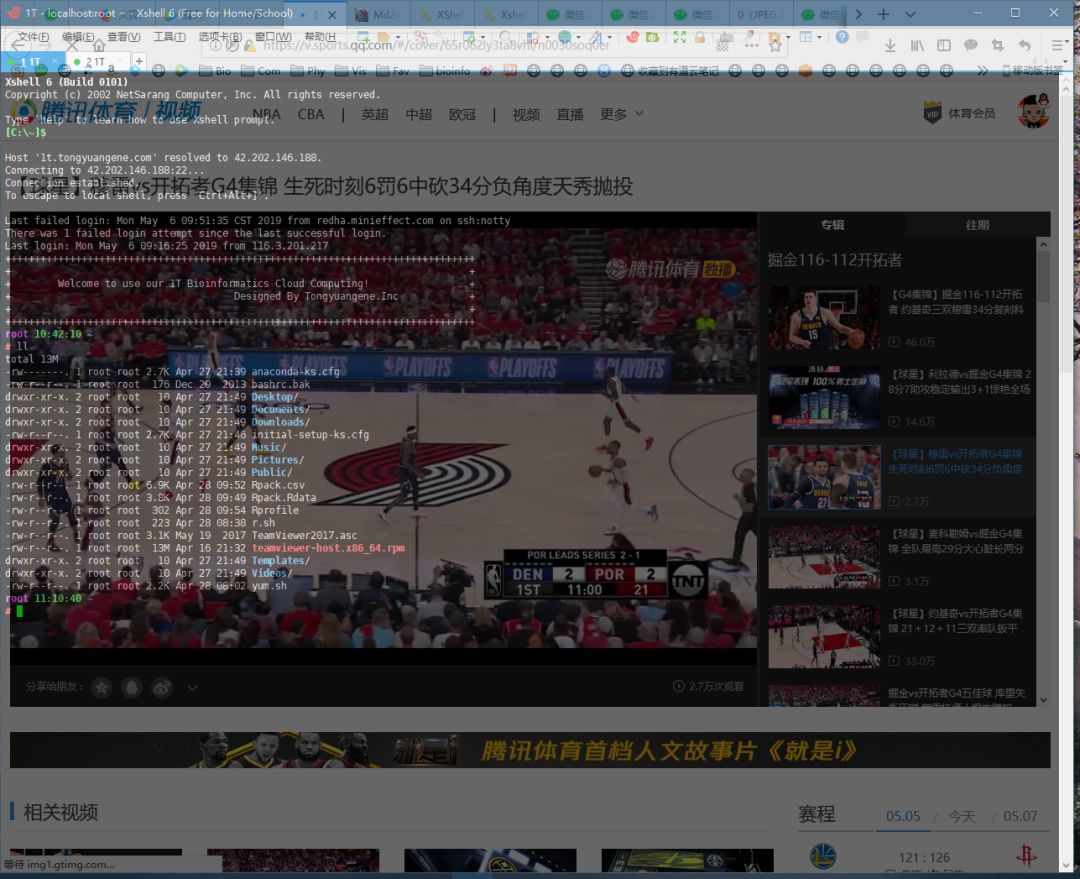Viewport: 1080px width, 879px height.
Task: Share the video via the QQ icon
Action: point(132,687)
